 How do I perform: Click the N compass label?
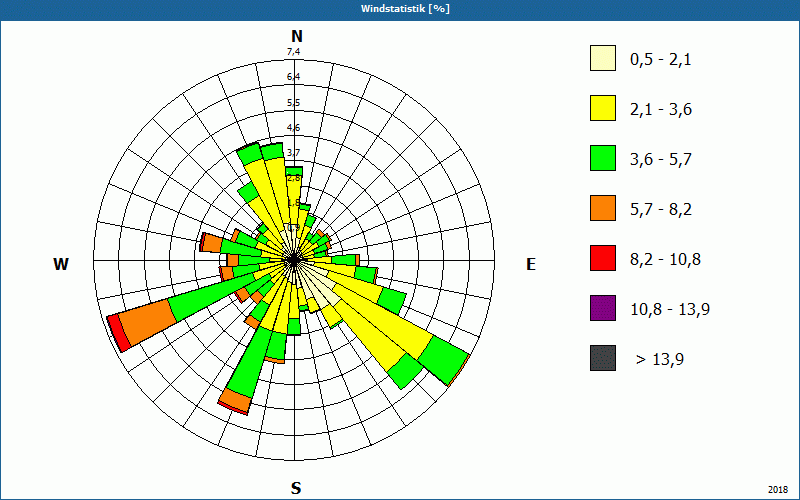(x=297, y=36)
